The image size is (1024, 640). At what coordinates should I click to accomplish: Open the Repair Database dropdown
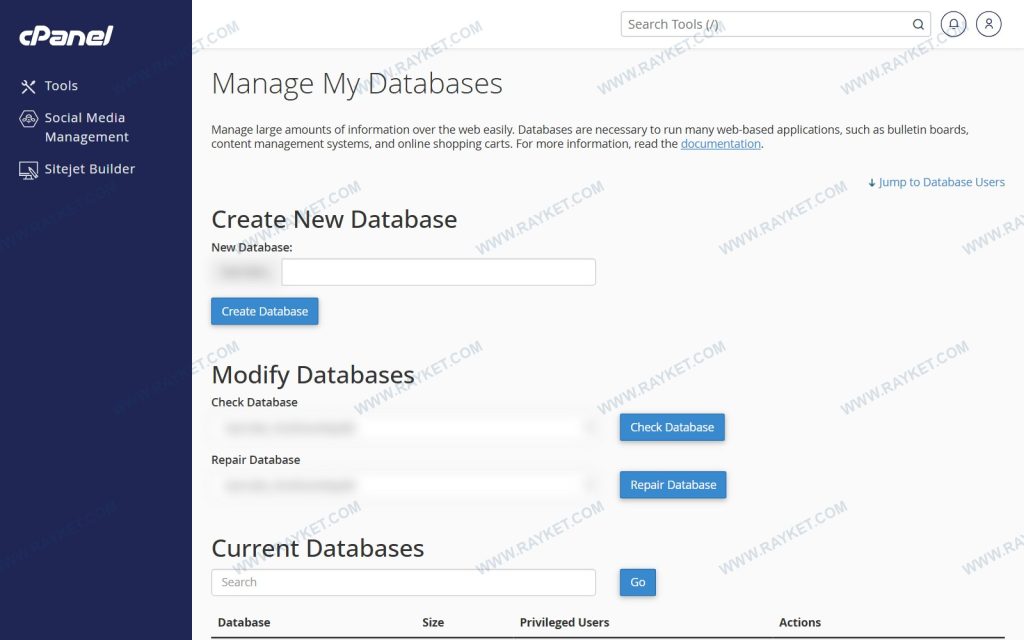point(406,485)
